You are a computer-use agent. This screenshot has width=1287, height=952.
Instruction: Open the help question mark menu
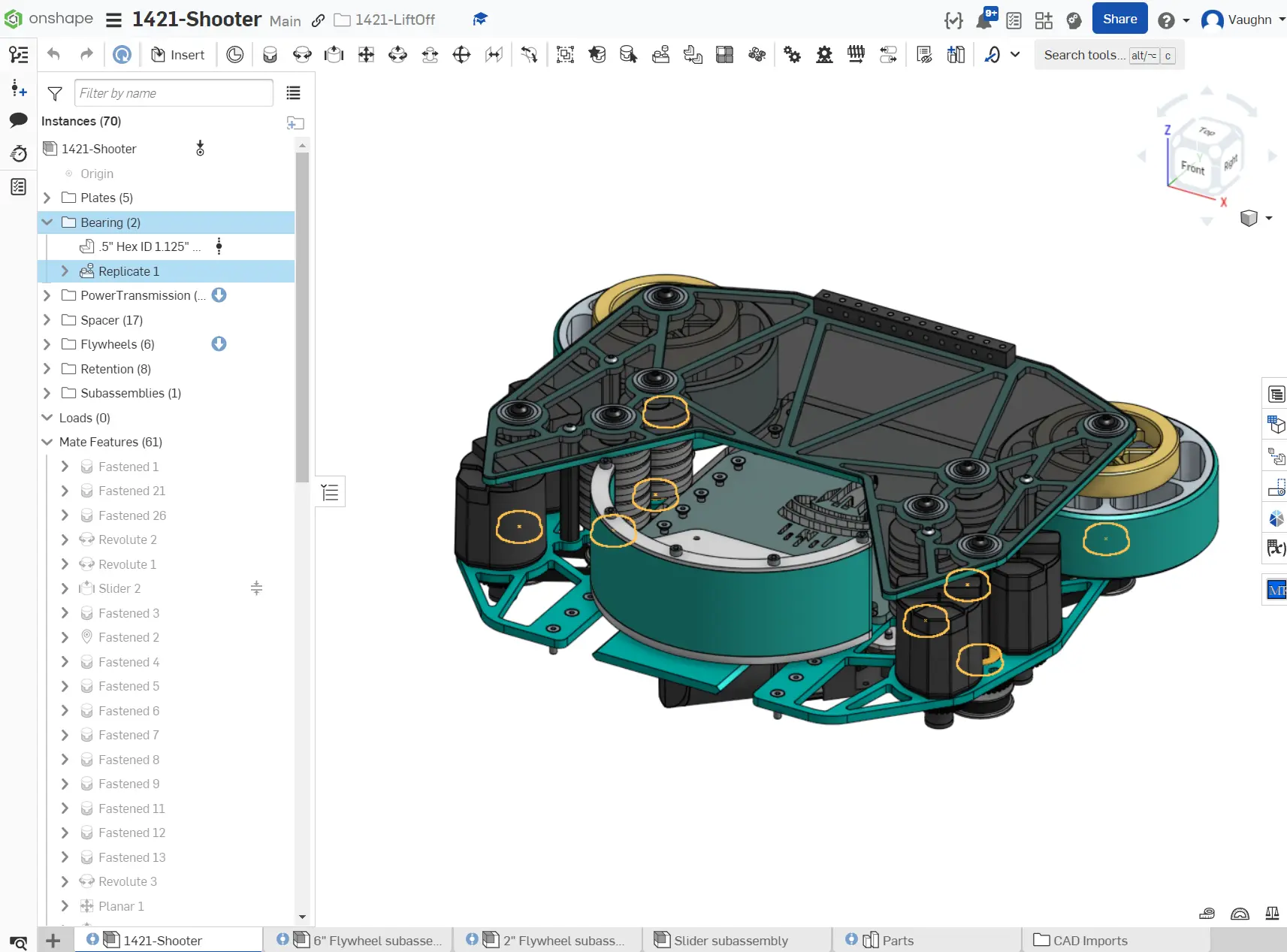point(1166,20)
